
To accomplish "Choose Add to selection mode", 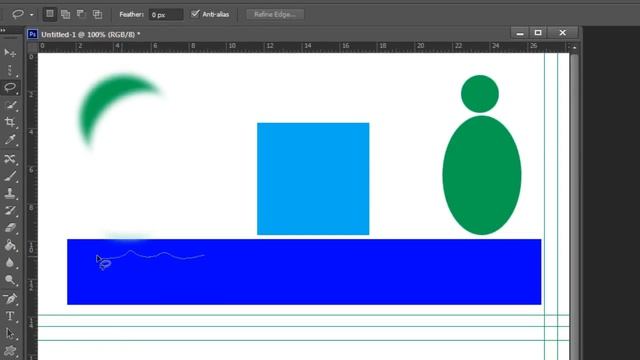I will coord(65,14).
